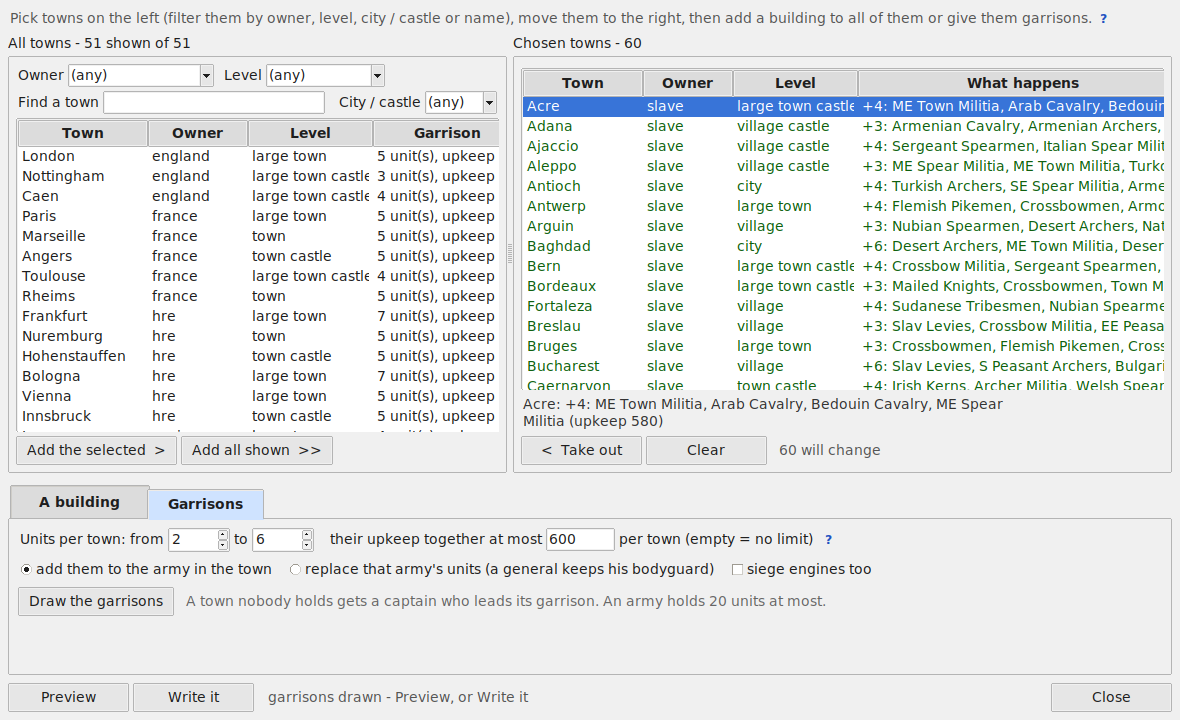This screenshot has width=1180, height=720.
Task: Select Nuremburg row in all towns
Action: tap(258, 336)
